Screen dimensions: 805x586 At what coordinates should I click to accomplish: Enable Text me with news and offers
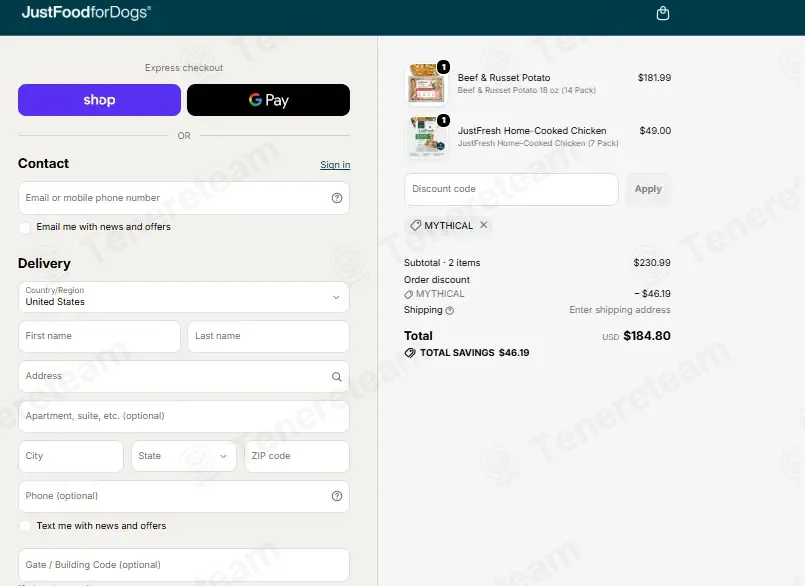coord(25,526)
